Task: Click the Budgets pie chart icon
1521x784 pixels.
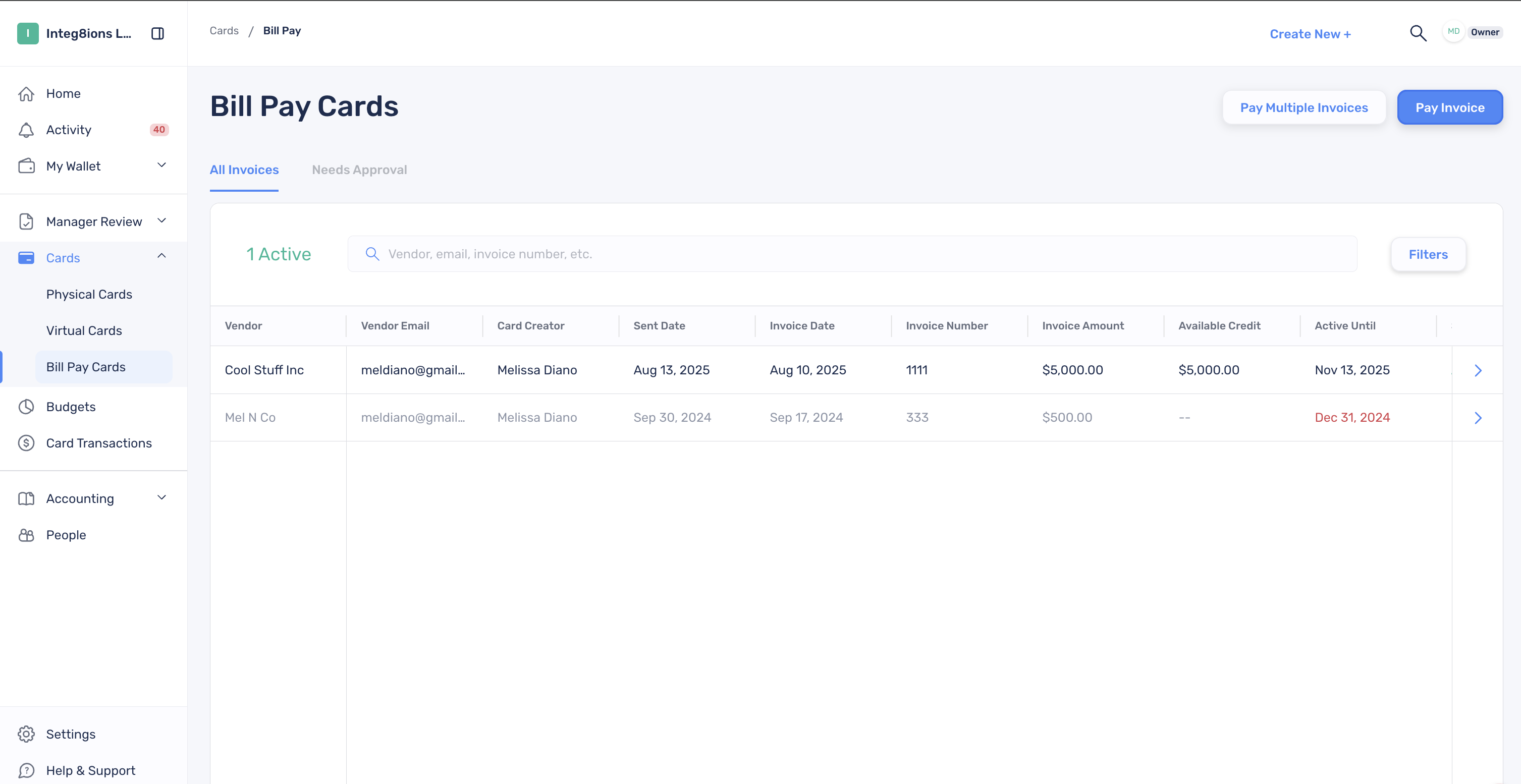Action: pos(26,407)
